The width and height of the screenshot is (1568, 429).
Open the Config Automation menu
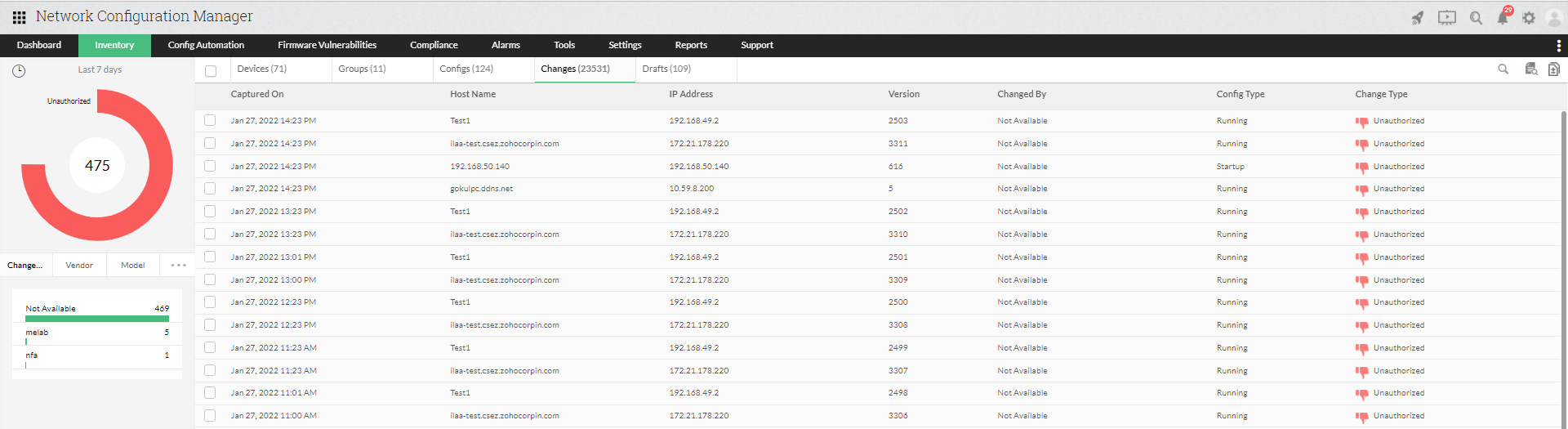pos(206,46)
